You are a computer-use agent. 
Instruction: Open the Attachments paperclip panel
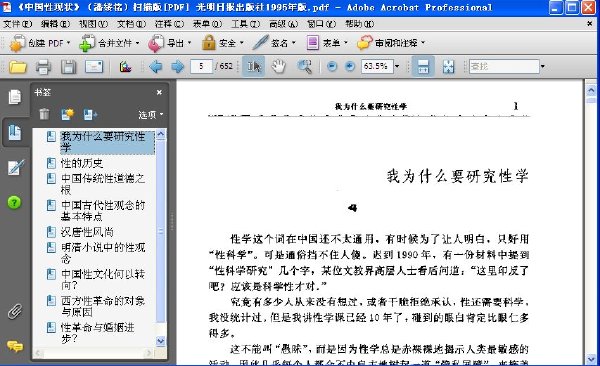pyautogui.click(x=15, y=311)
